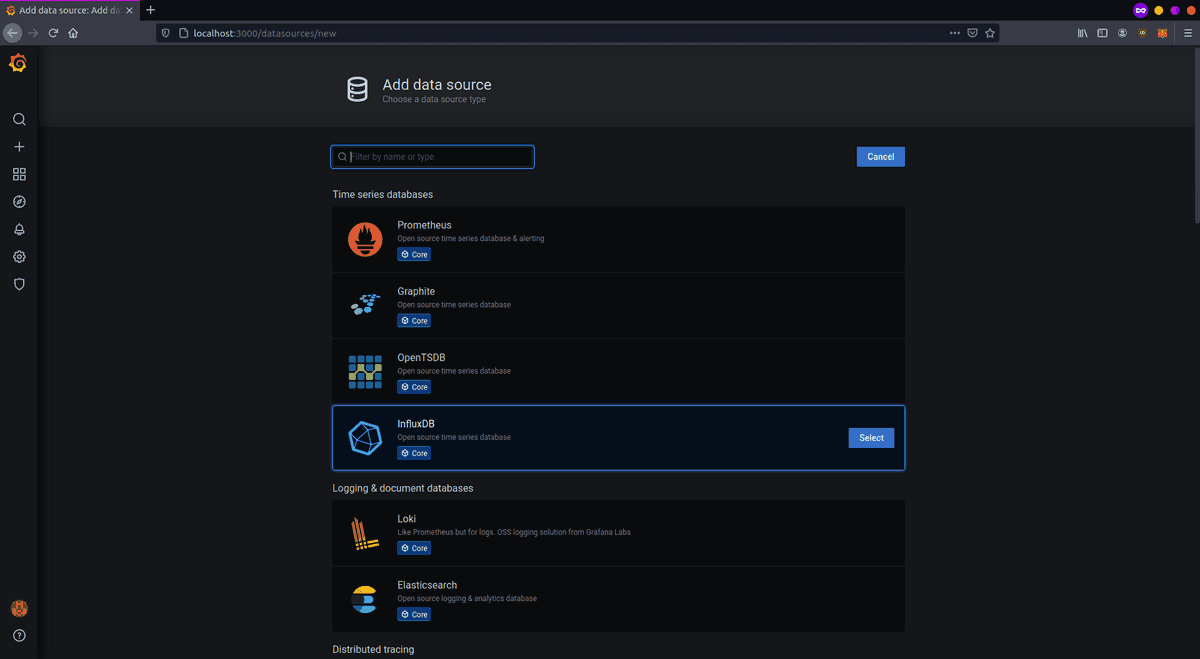Click the Cancel button

coord(880,156)
